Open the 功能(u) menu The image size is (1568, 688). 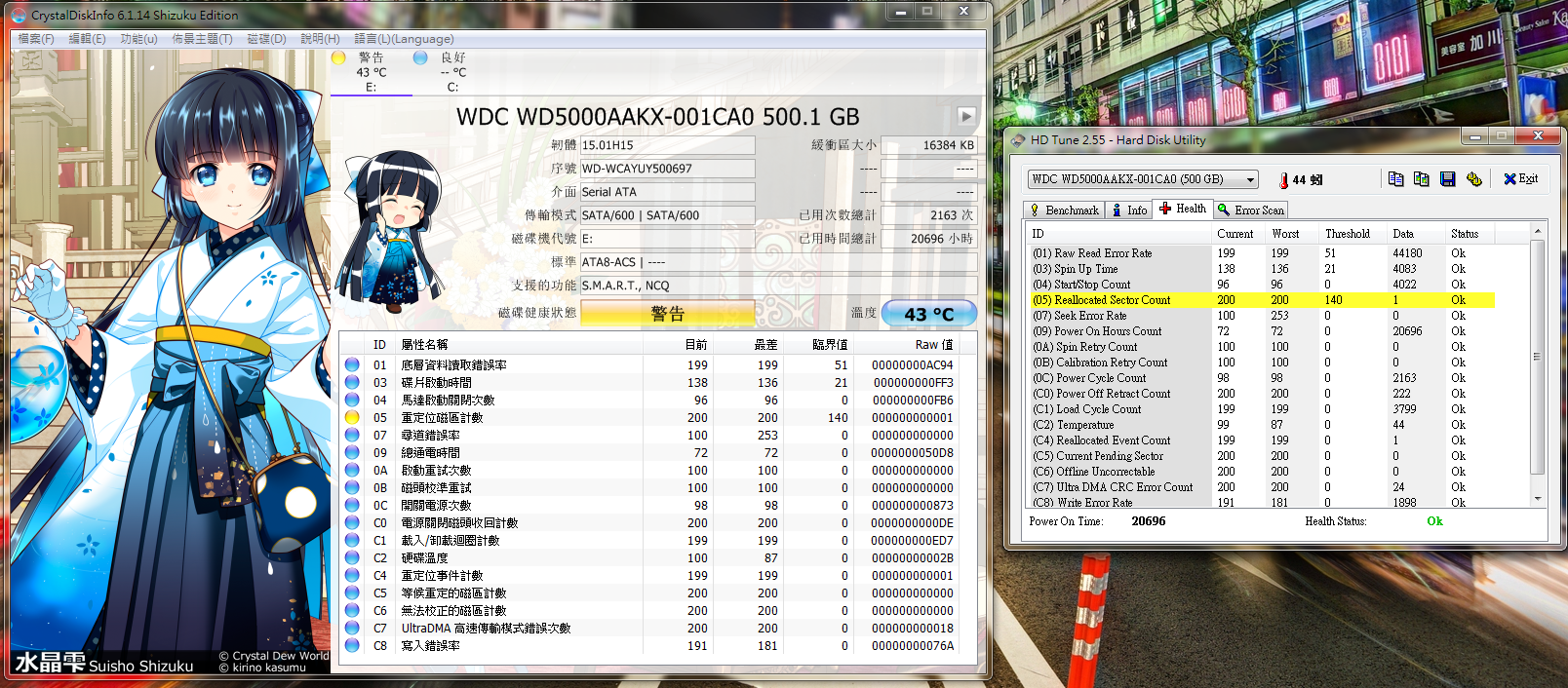pos(138,39)
